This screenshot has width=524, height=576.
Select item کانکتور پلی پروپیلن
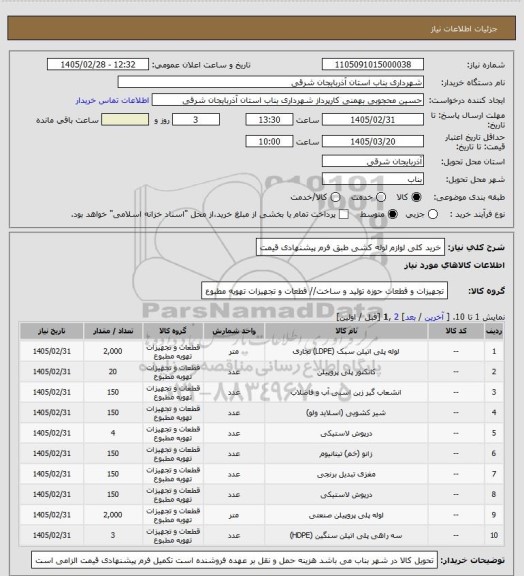[346, 372]
